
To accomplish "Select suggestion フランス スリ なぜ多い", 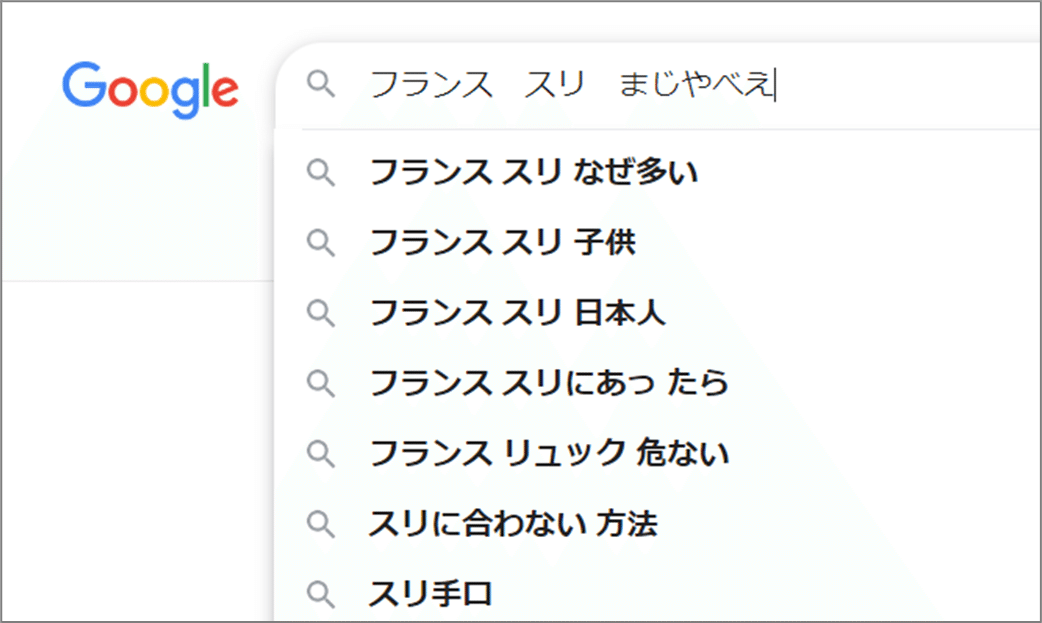I will (x=534, y=173).
